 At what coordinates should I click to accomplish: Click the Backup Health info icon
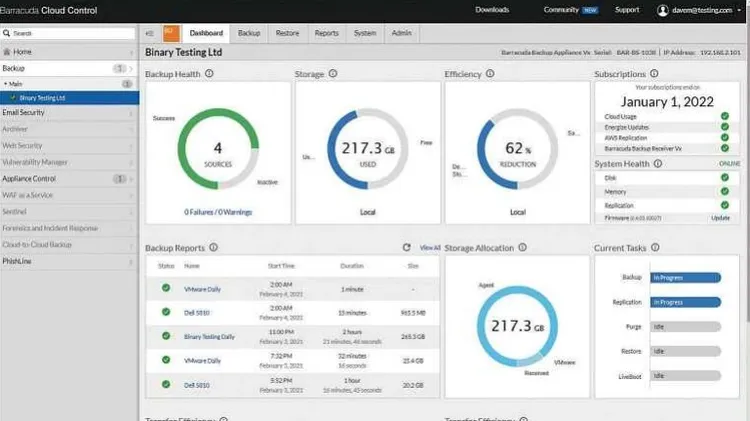click(209, 75)
